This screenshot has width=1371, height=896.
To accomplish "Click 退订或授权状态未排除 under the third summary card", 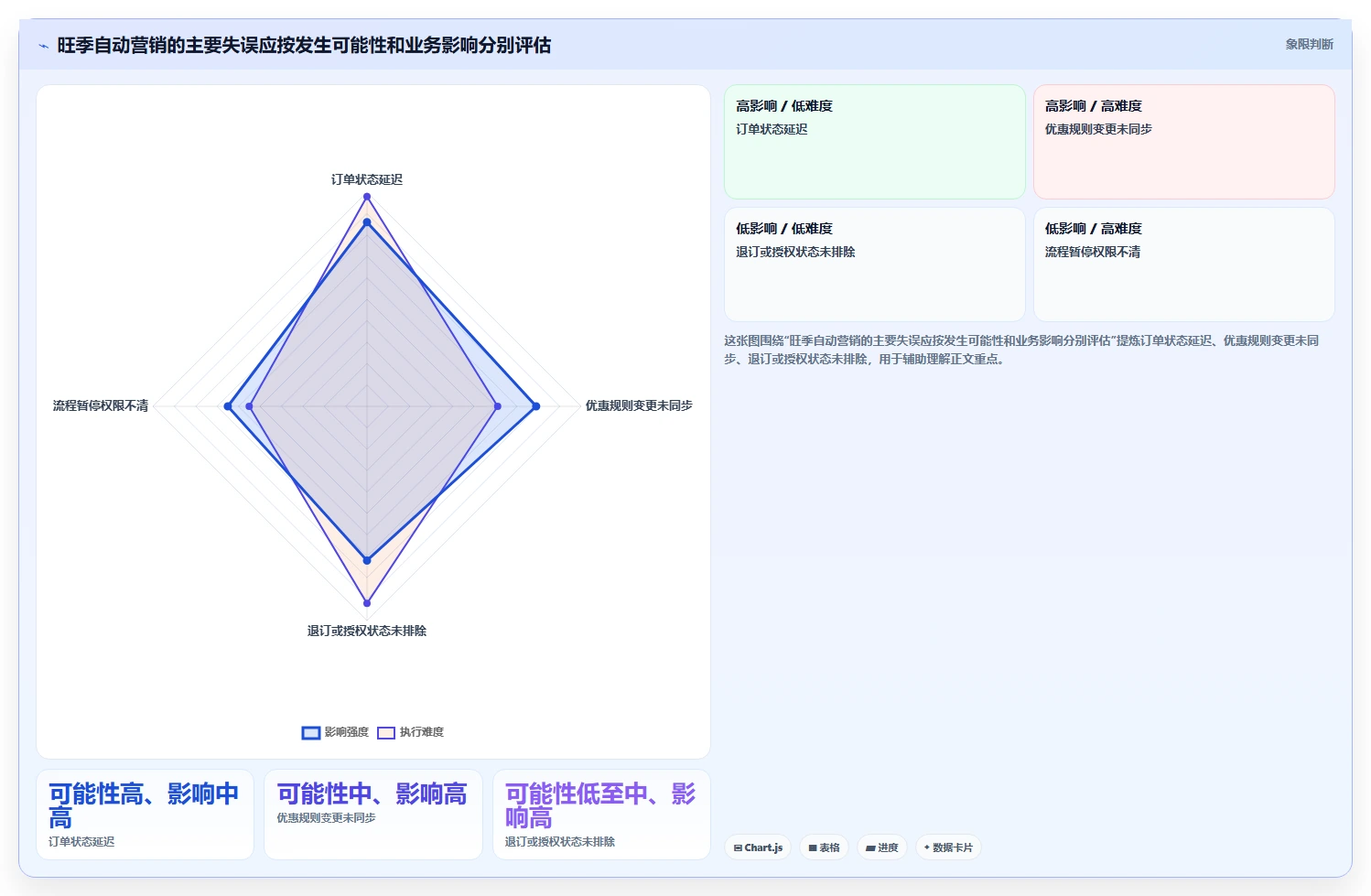I will click(x=560, y=842).
